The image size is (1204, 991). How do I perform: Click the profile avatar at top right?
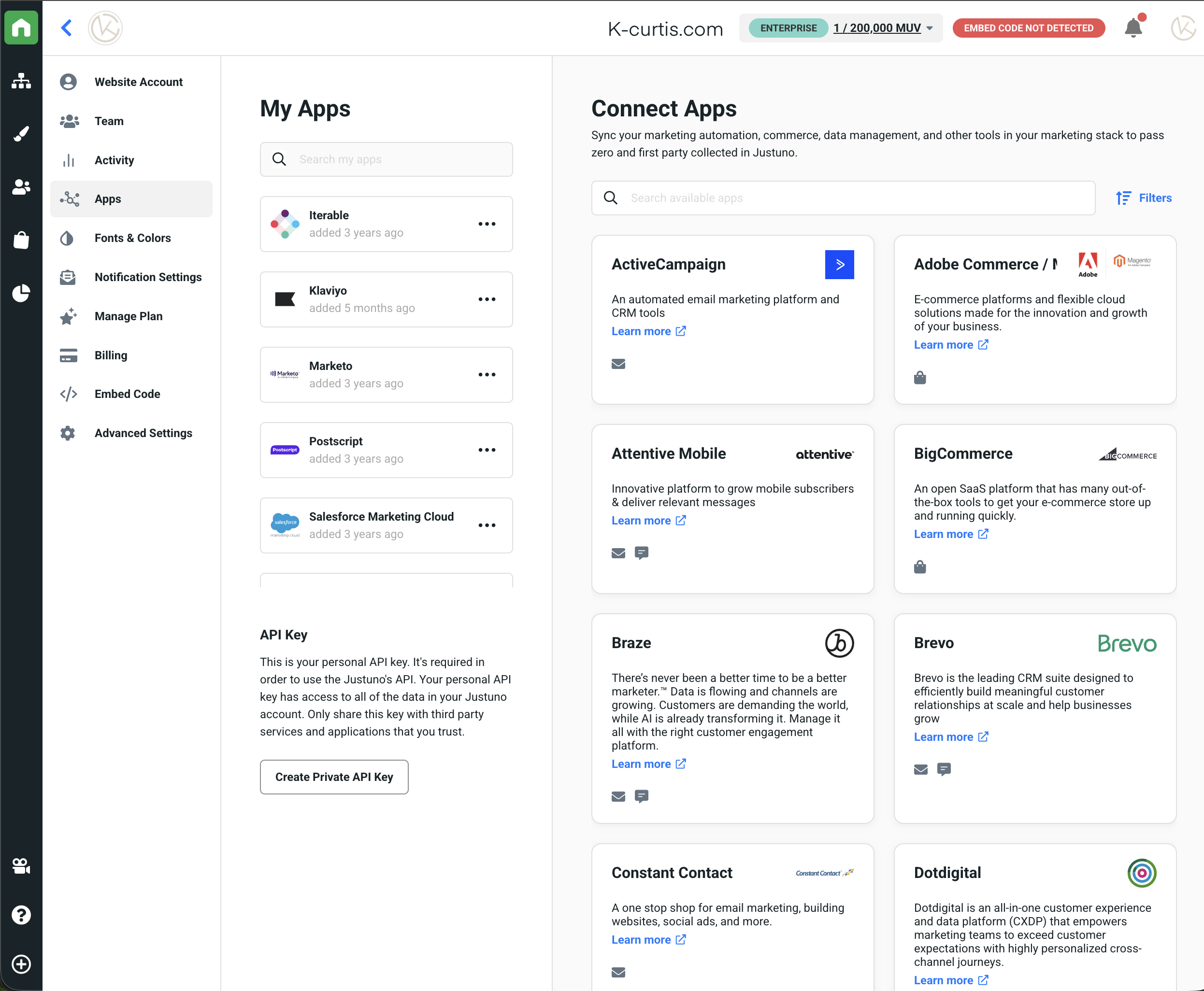pos(1183,28)
